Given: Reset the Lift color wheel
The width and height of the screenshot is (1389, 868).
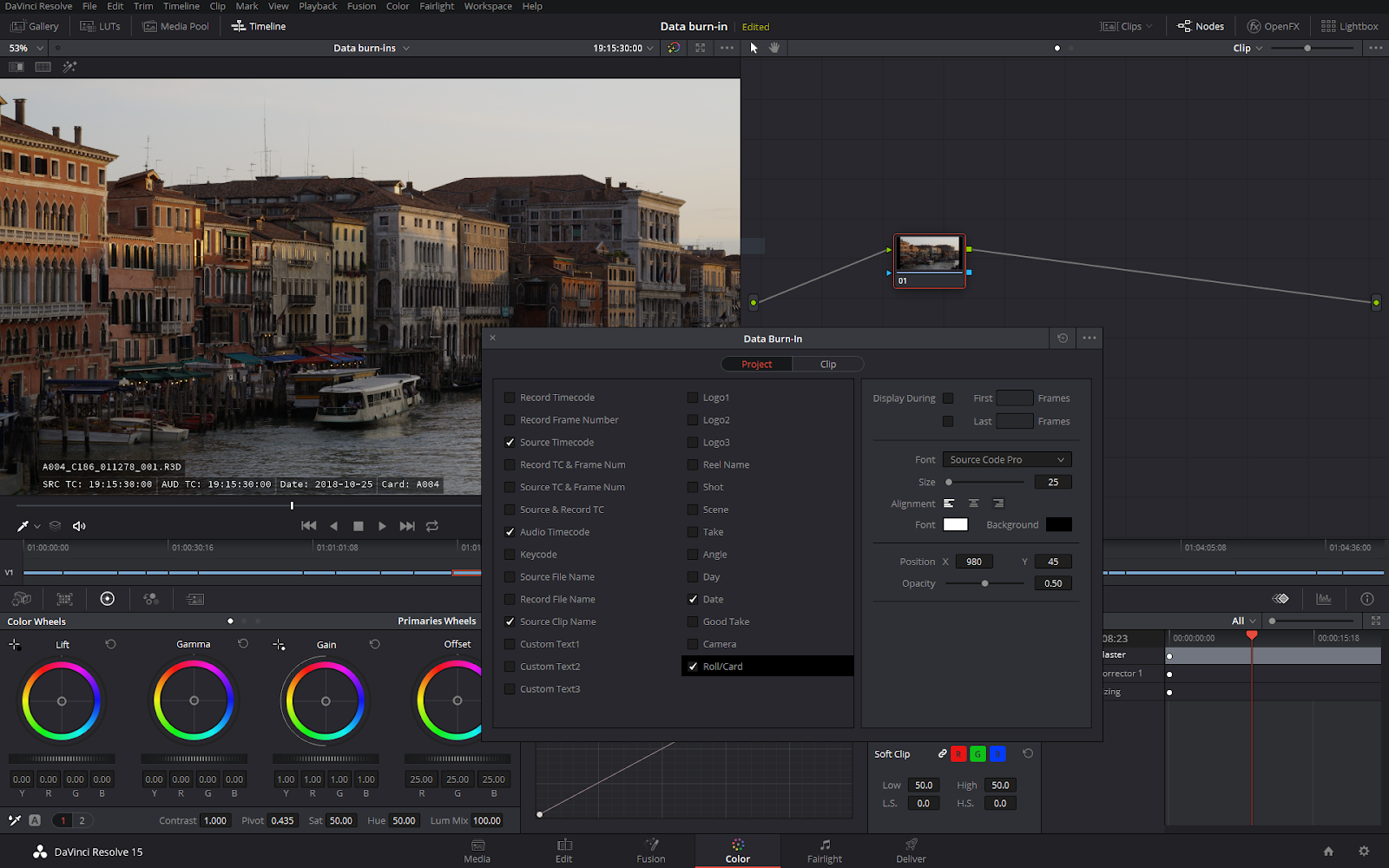Looking at the screenshot, I should tap(110, 644).
